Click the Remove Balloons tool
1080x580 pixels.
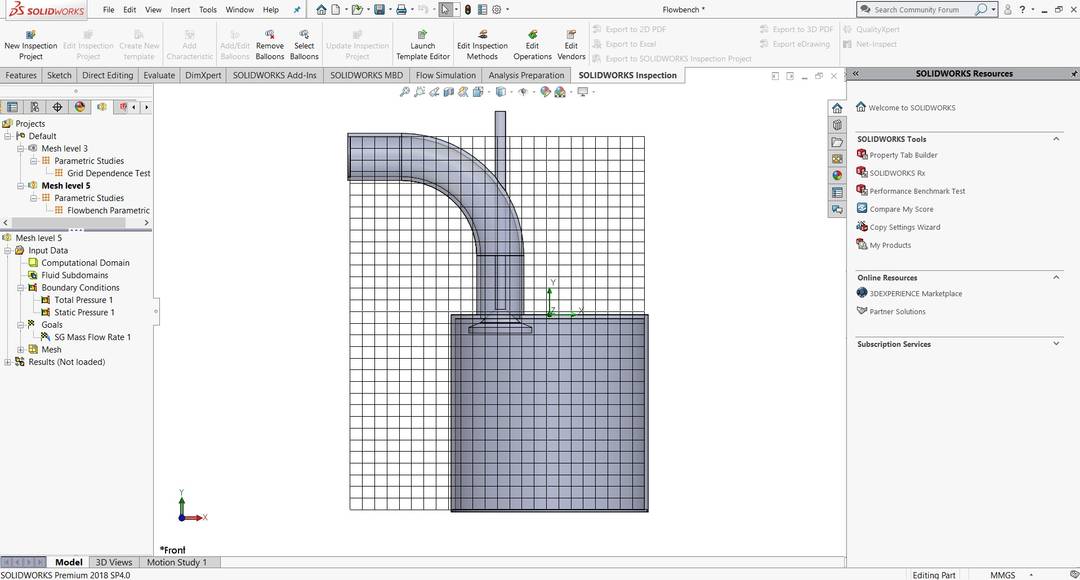point(269,44)
